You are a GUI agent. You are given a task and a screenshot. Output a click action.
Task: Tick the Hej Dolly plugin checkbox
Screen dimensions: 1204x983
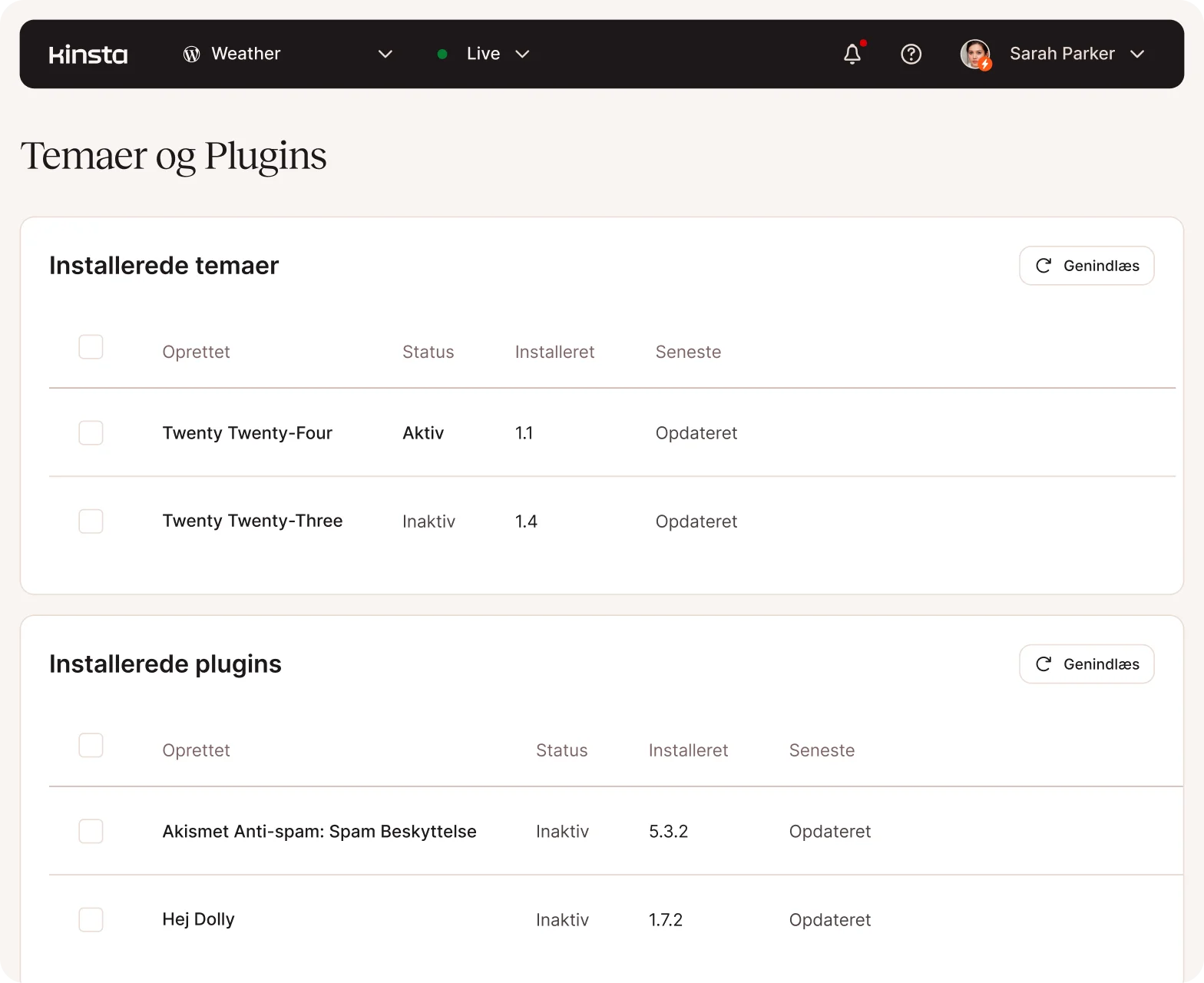91,920
